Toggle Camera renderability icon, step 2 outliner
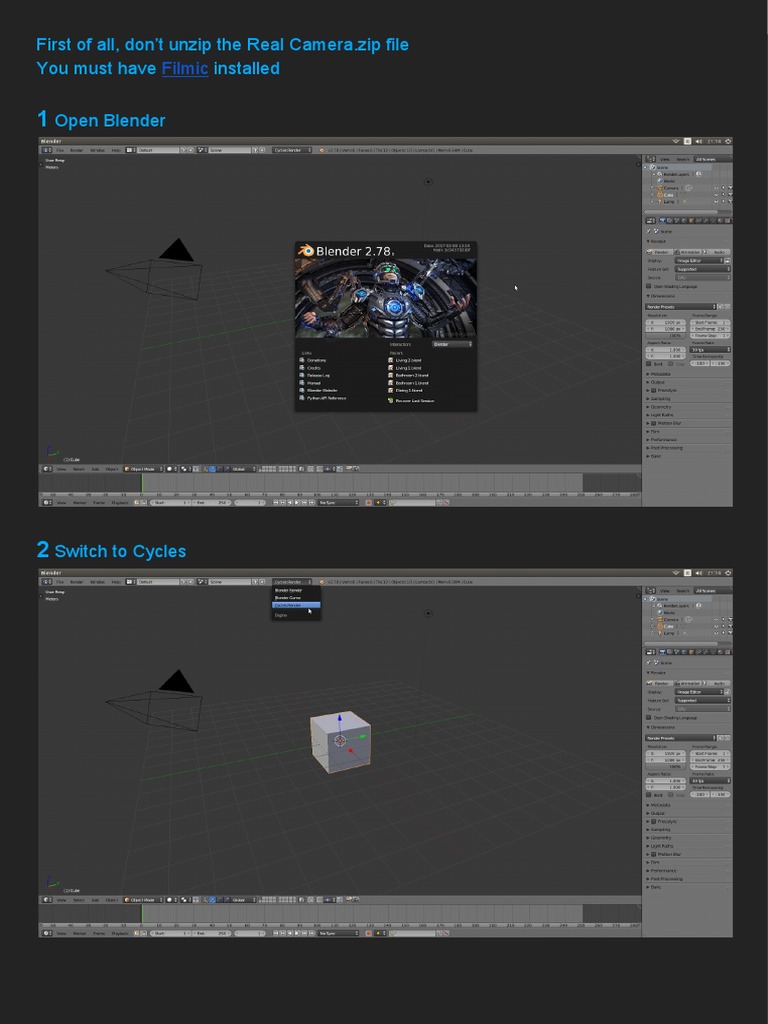768x1024 pixels. pos(730,619)
